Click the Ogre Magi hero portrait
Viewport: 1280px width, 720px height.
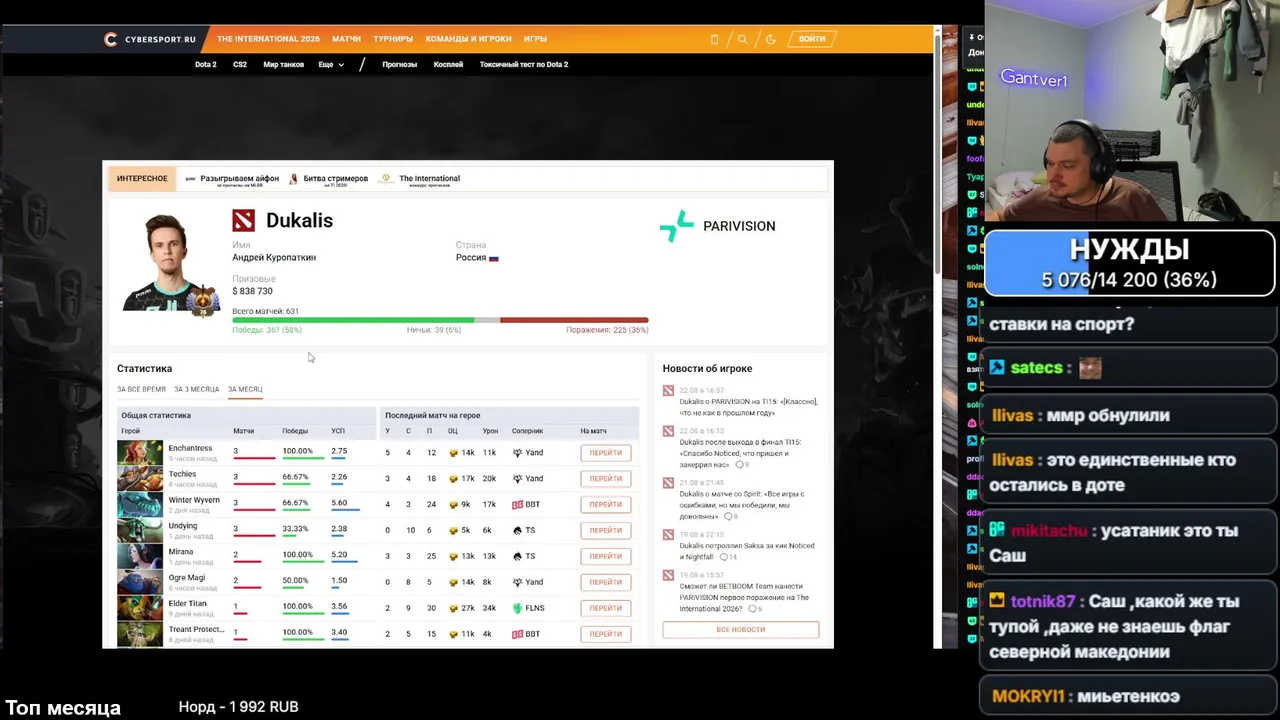140,582
